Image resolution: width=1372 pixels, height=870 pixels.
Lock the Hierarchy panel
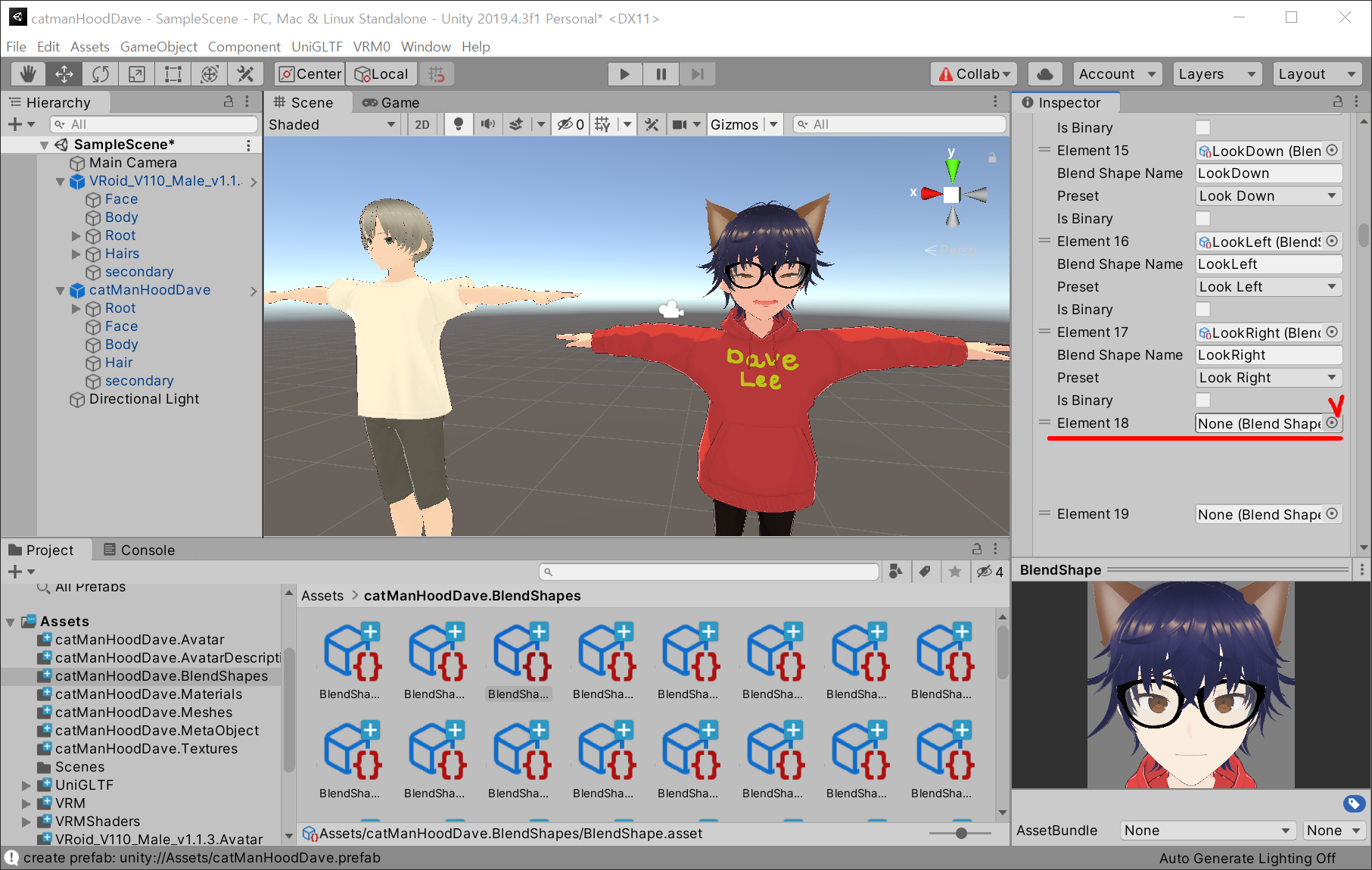pyautogui.click(x=229, y=101)
